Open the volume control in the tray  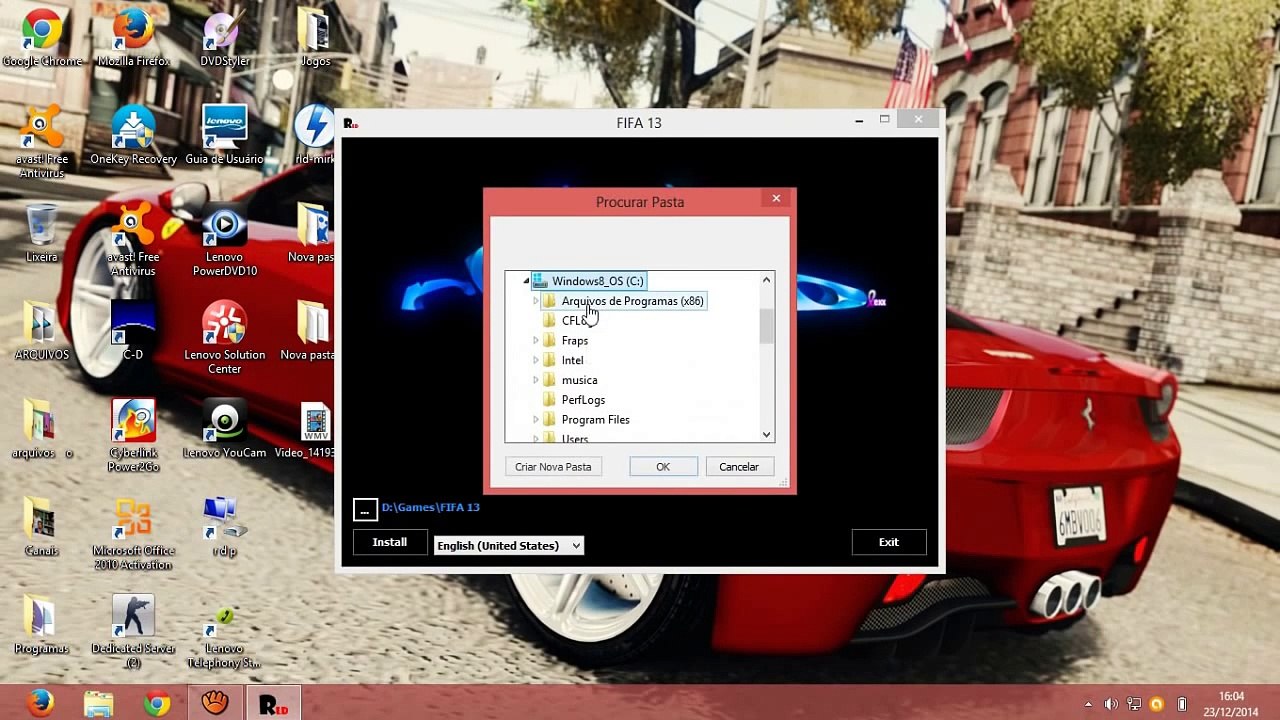[1111, 704]
